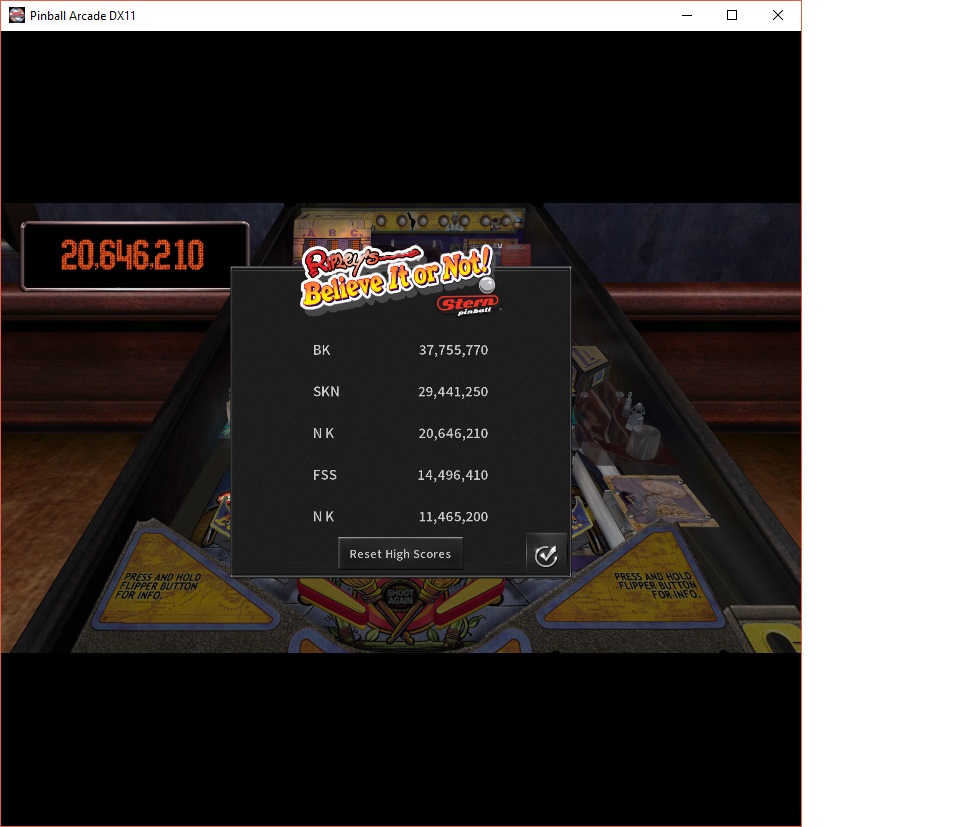
Task: Click the Reset High Scores button
Action: 400,554
